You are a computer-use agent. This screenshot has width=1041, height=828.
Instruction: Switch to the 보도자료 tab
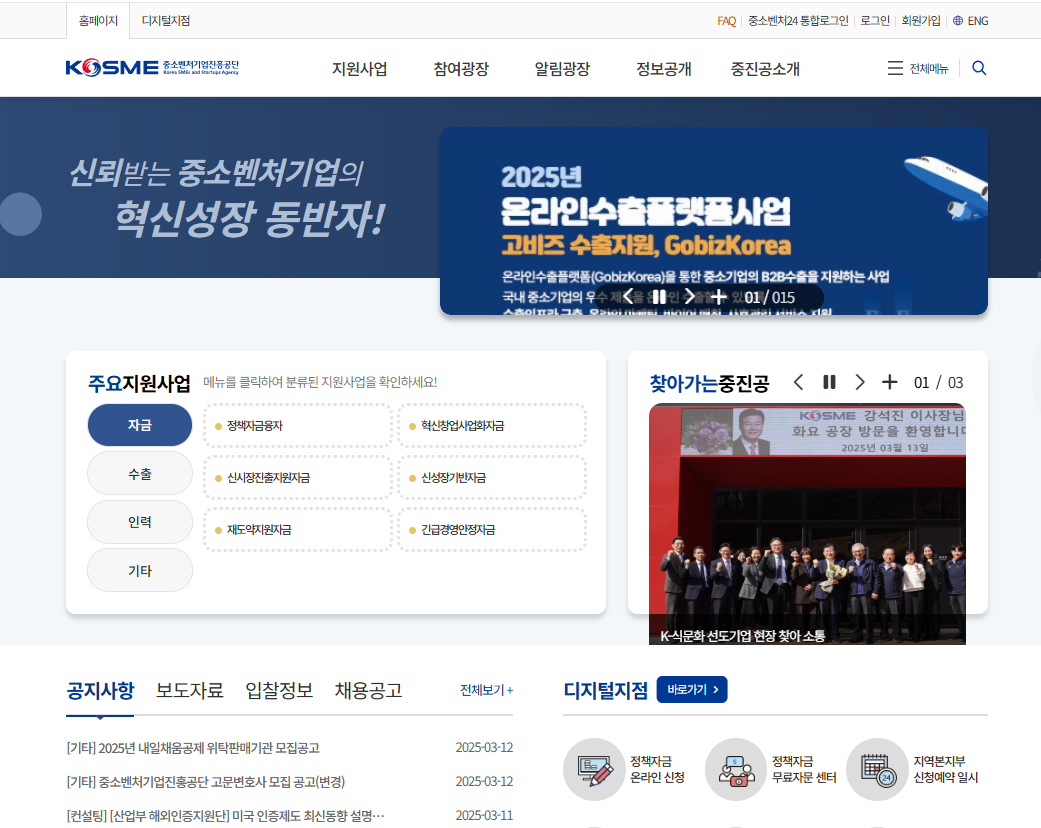[190, 691]
